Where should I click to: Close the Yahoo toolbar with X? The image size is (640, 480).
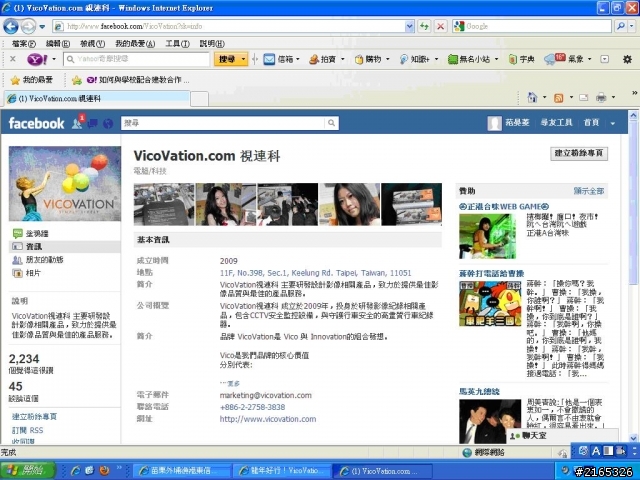click(x=13, y=59)
